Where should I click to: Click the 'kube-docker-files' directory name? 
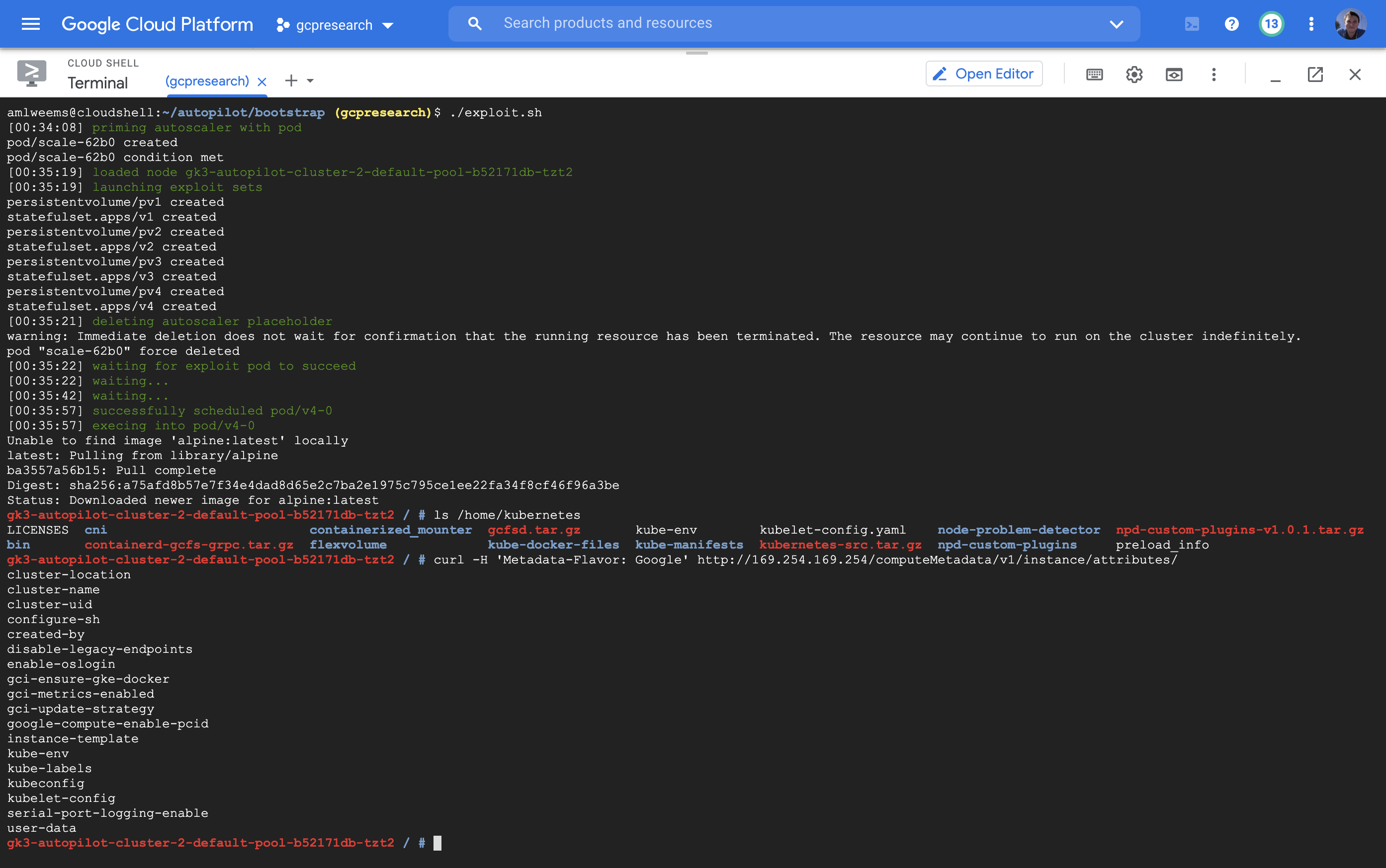pyautogui.click(x=553, y=546)
